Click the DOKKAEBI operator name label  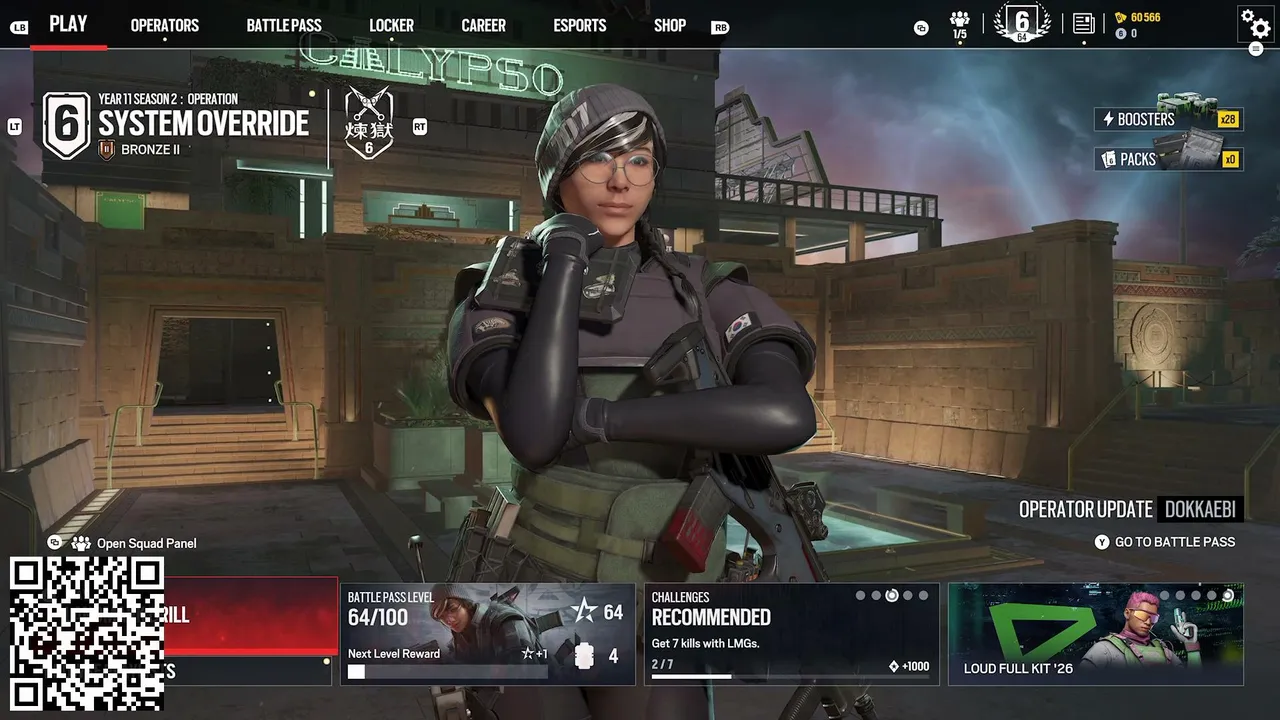(1200, 509)
